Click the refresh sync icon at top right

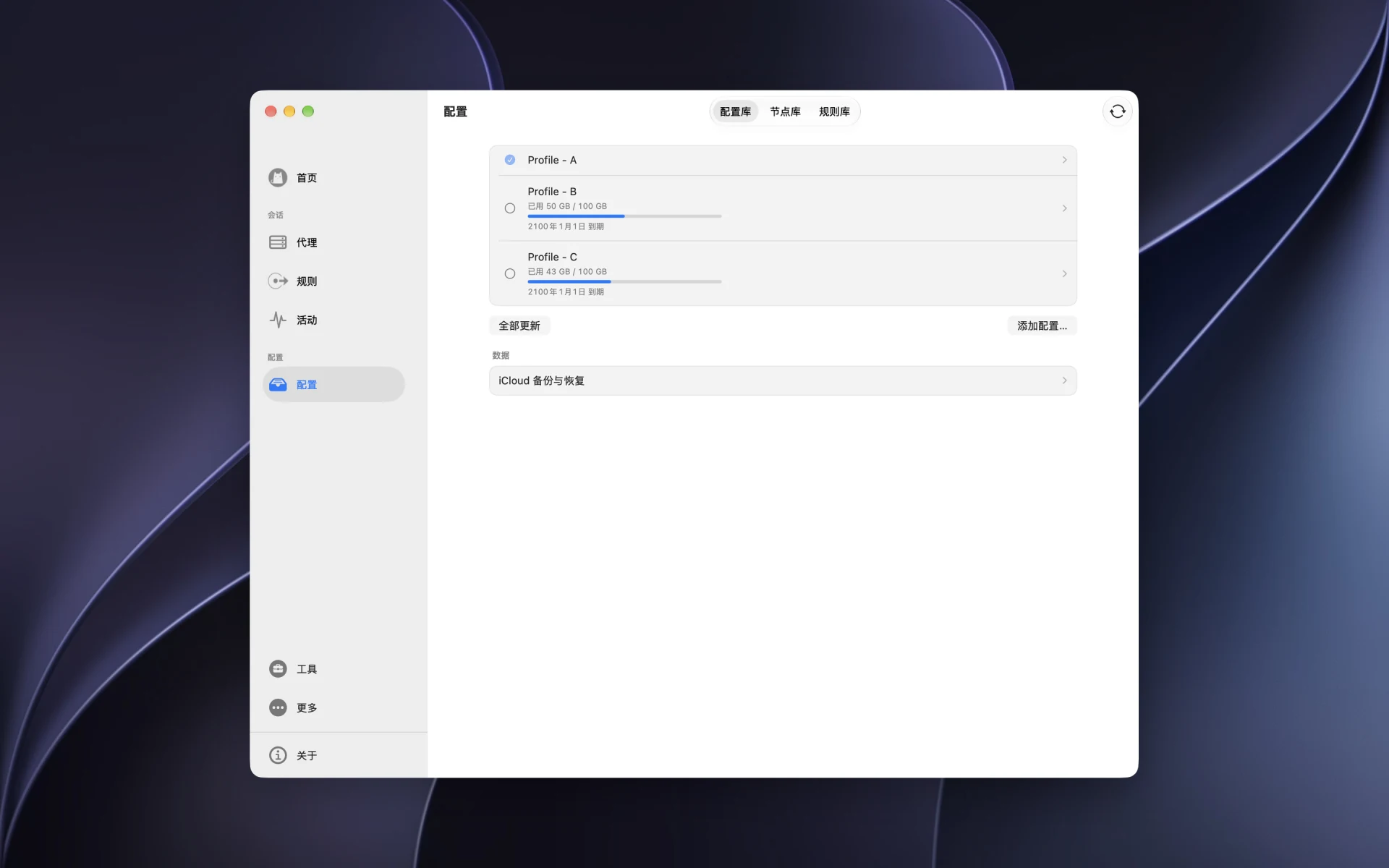[1117, 111]
